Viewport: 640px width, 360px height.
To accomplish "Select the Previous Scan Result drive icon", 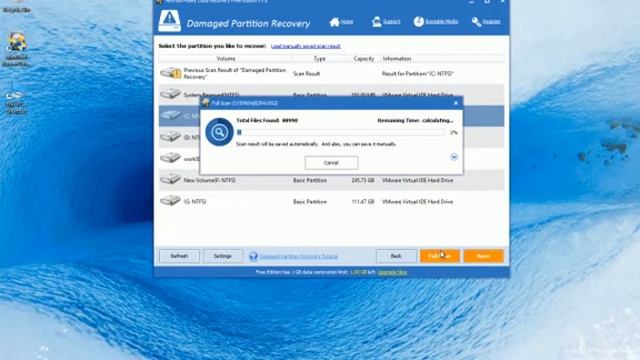I will click(x=171, y=73).
